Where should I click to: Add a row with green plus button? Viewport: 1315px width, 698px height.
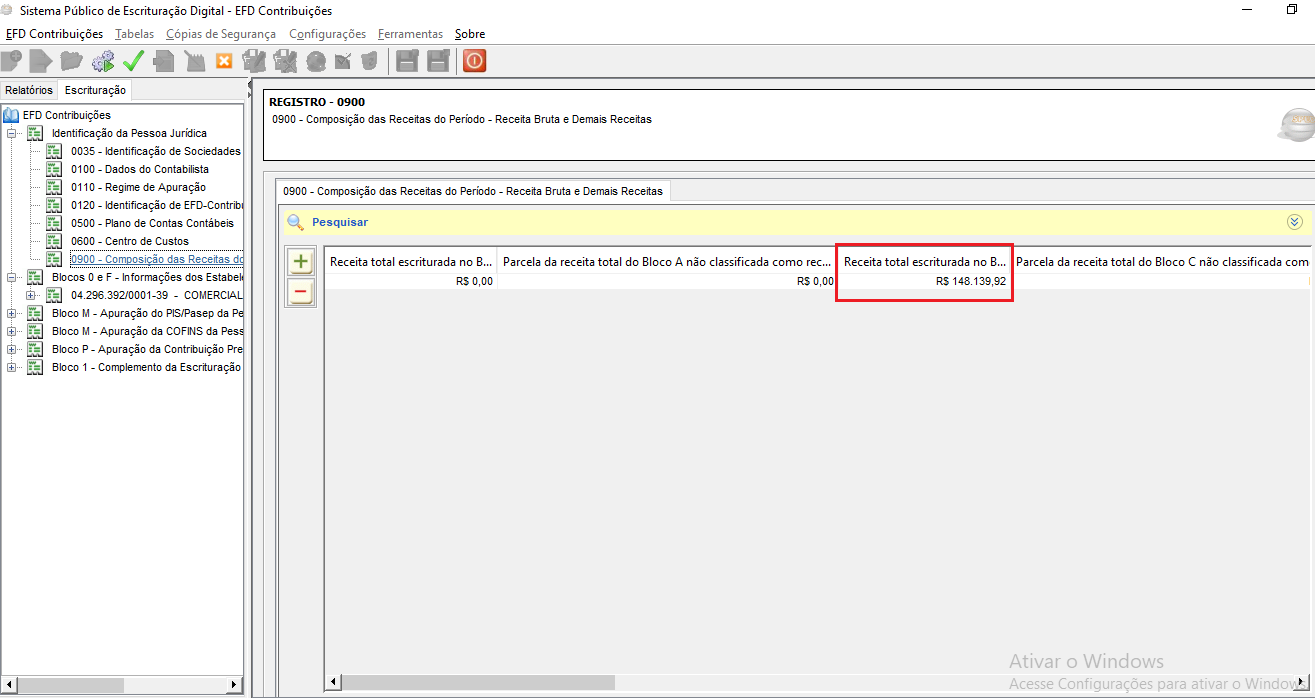(300, 262)
